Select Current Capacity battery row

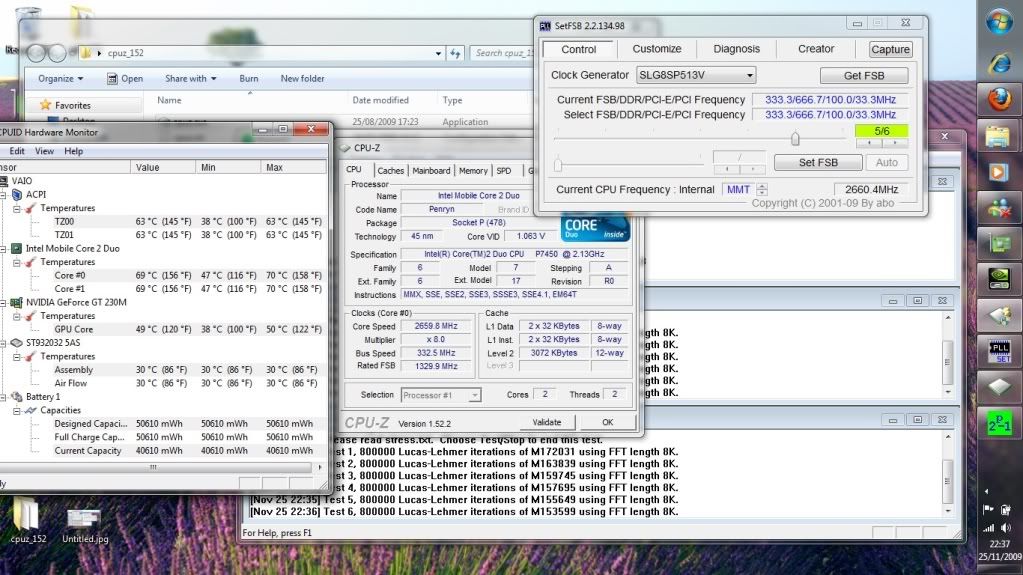tap(163, 451)
